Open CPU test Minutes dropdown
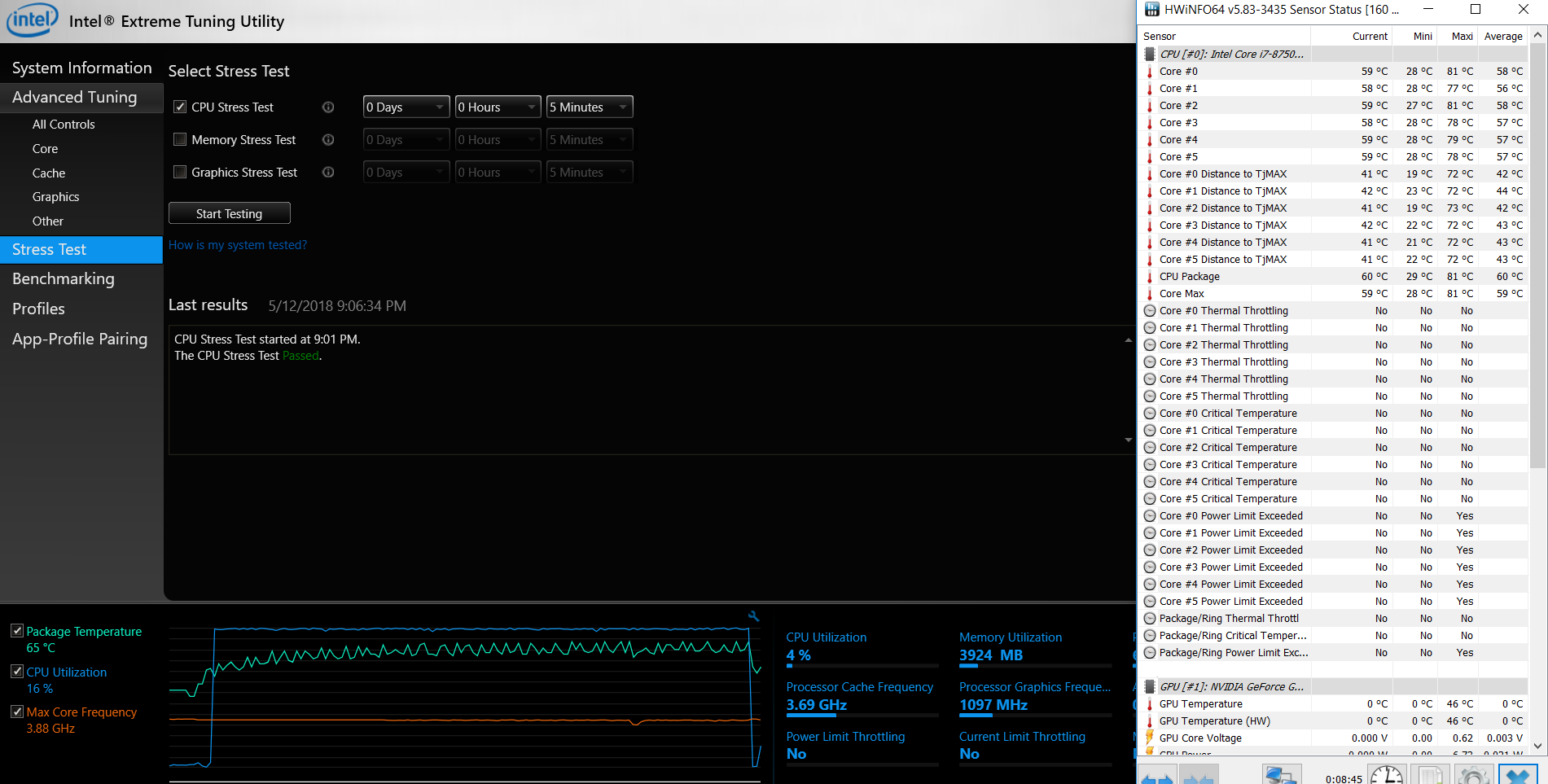The width and height of the screenshot is (1548, 784). 590,107
